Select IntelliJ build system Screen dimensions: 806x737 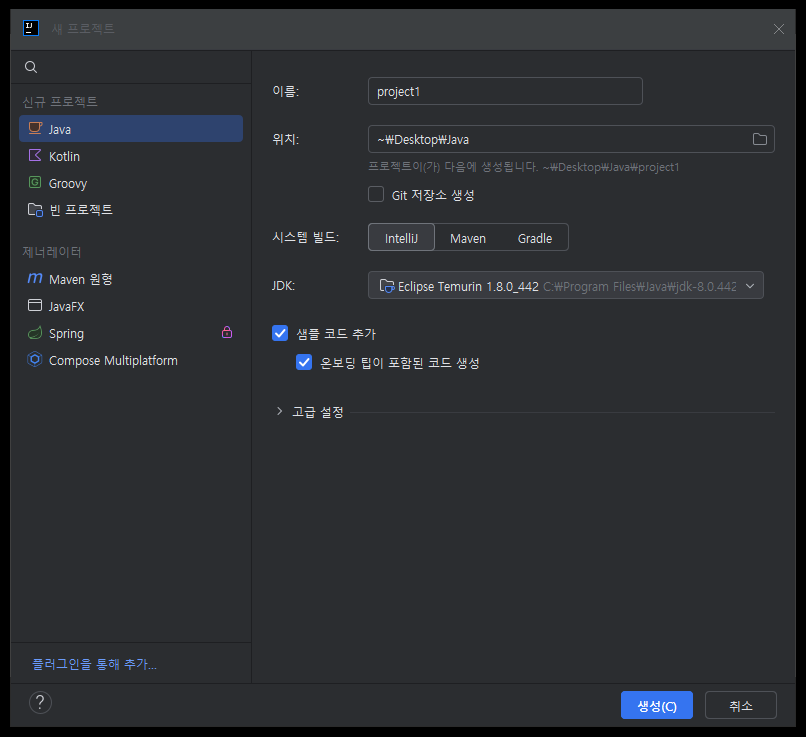(x=401, y=238)
